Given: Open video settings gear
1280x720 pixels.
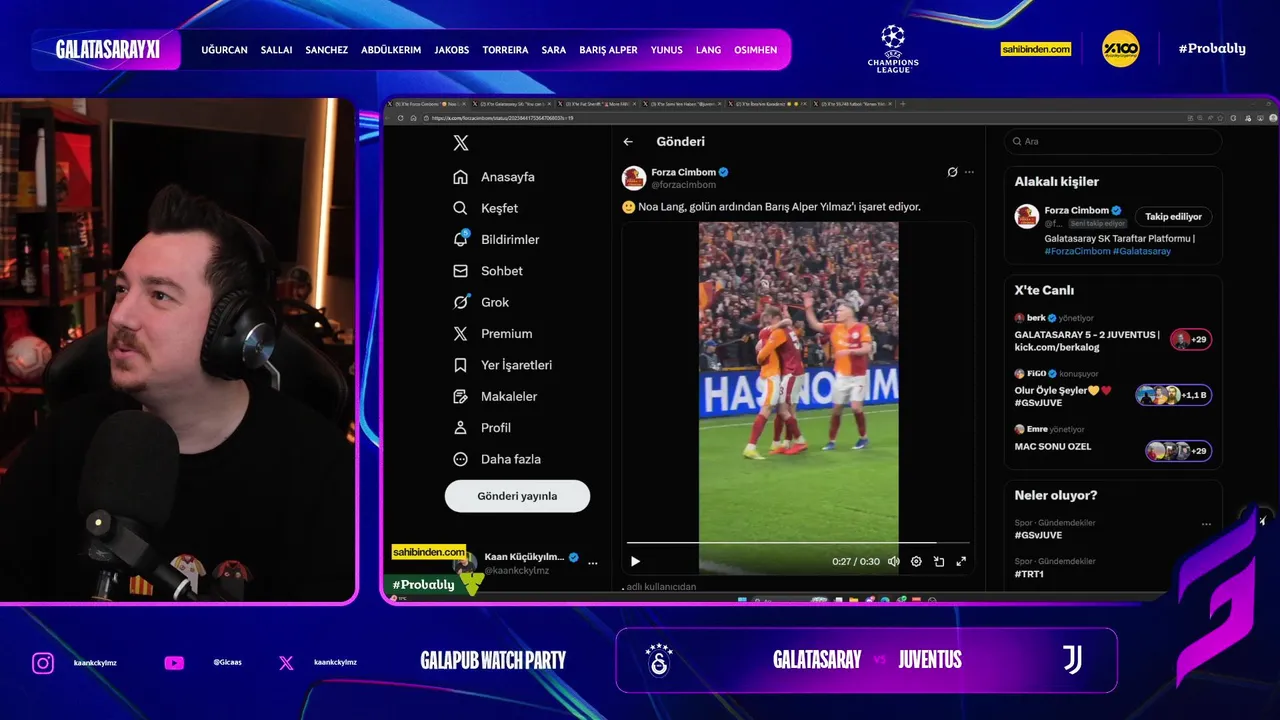Looking at the screenshot, I should click(916, 562).
